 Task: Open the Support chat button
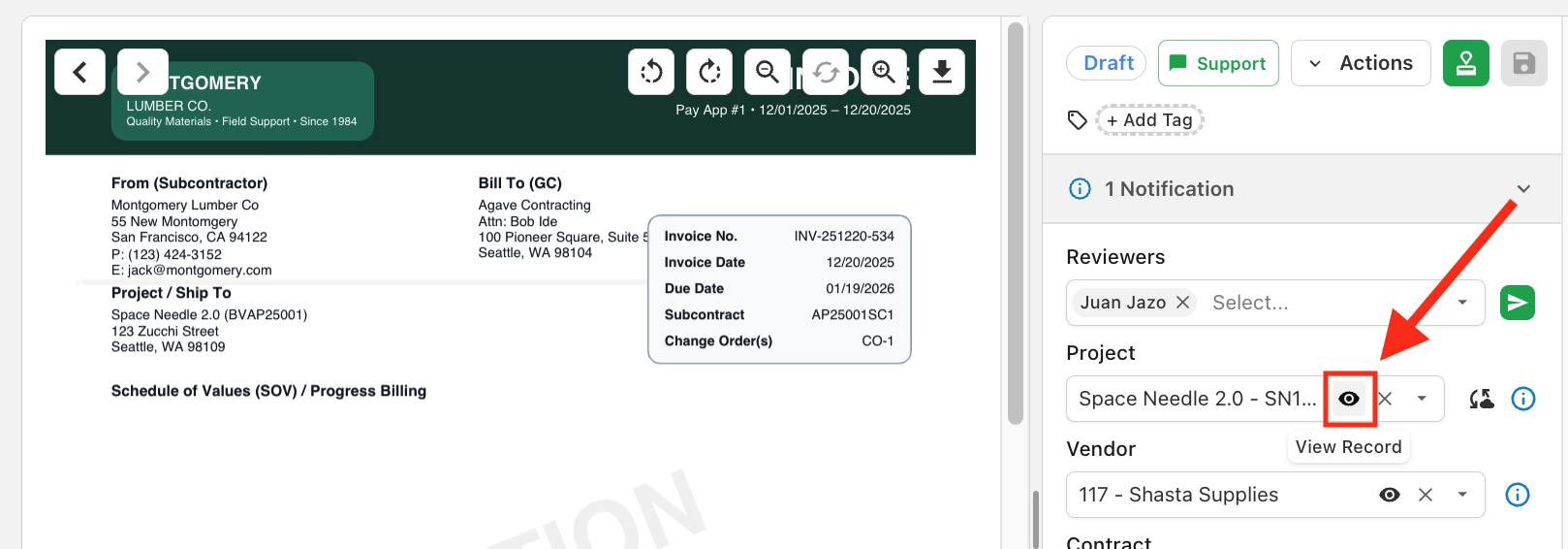coord(1218,63)
